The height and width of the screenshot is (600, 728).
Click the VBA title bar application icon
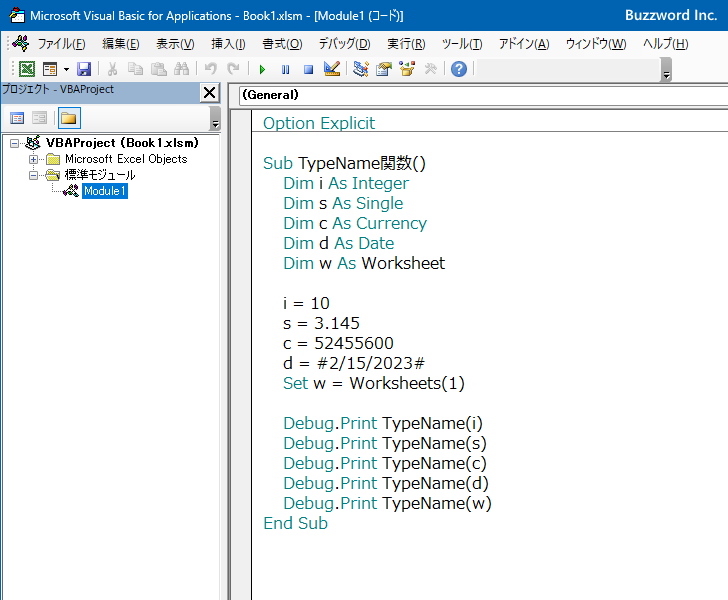(x=17, y=15)
